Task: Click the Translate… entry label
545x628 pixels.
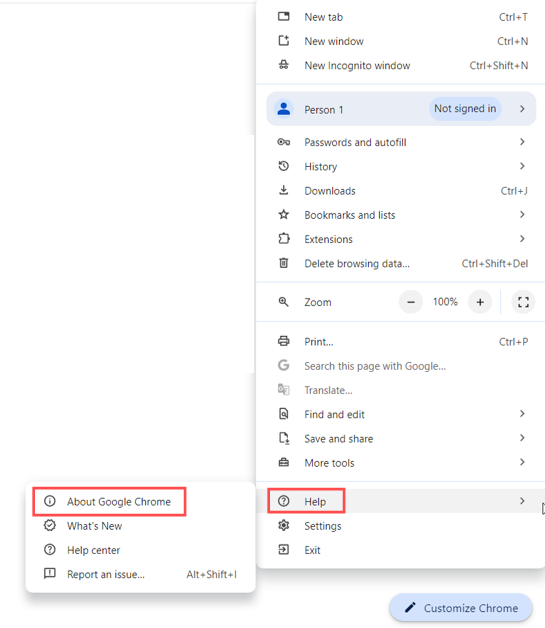Action: pyautogui.click(x=328, y=390)
